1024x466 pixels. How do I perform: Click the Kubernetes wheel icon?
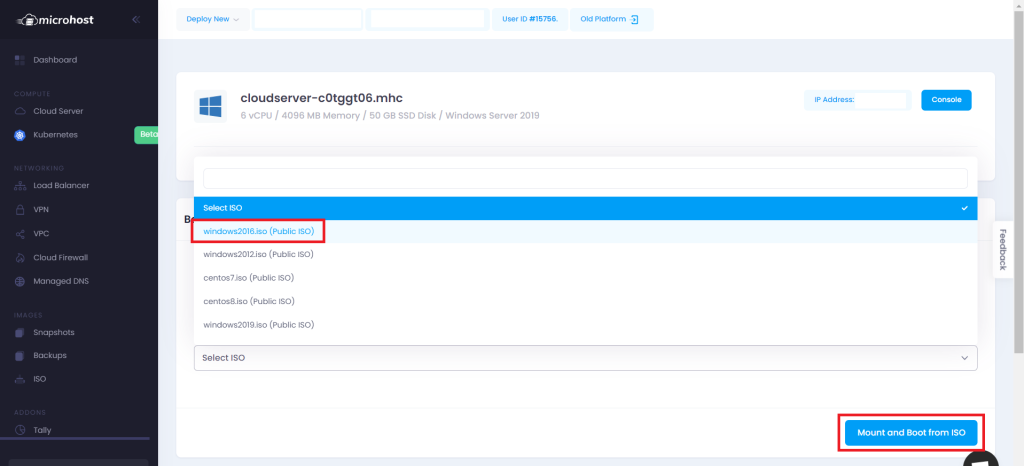(20, 135)
